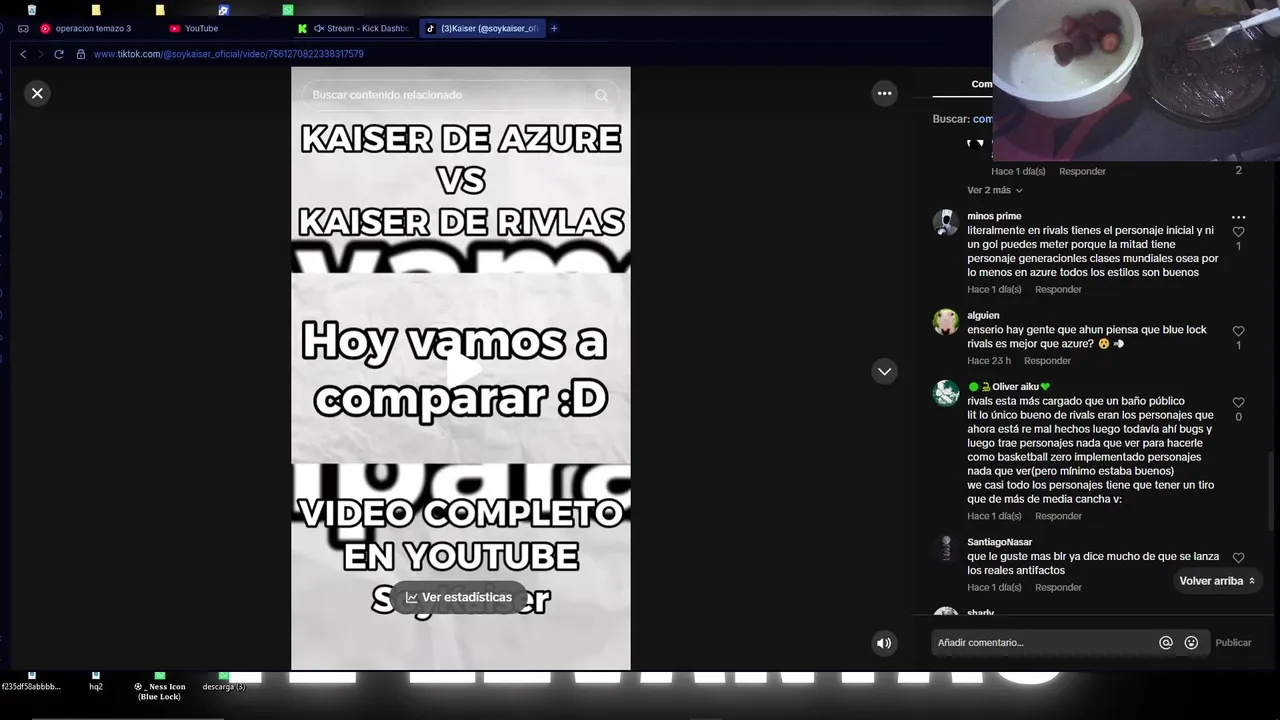Reply to SantiagoNasar's comment

(x=1058, y=588)
